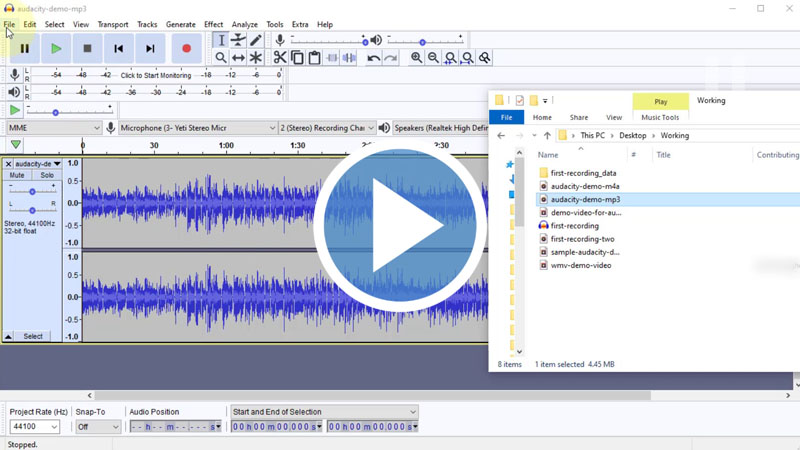Click the red Record button
The width and height of the screenshot is (800, 450).
tap(186, 48)
